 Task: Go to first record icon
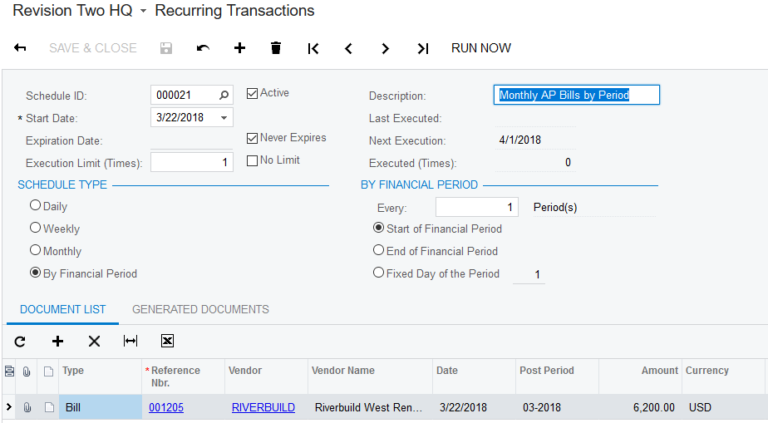[313, 48]
